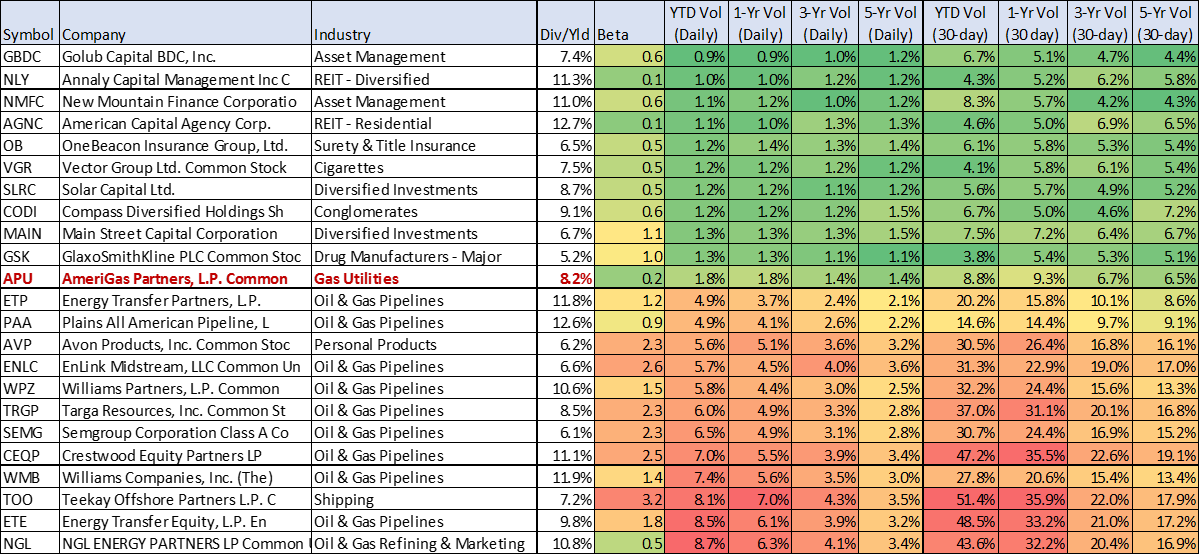This screenshot has width=1200, height=555.
Task: Click the REIT - Diversified industry cell
Action: pos(424,79)
